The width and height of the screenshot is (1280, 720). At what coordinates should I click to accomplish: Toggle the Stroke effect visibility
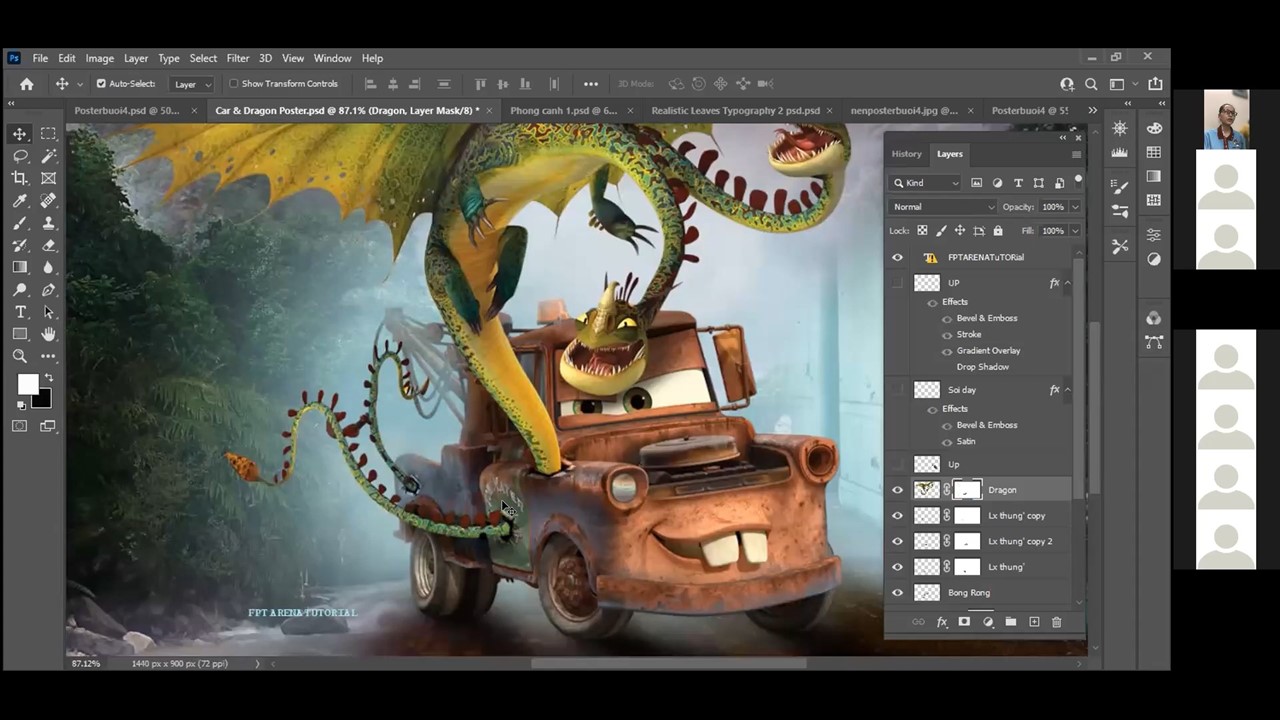947,335
